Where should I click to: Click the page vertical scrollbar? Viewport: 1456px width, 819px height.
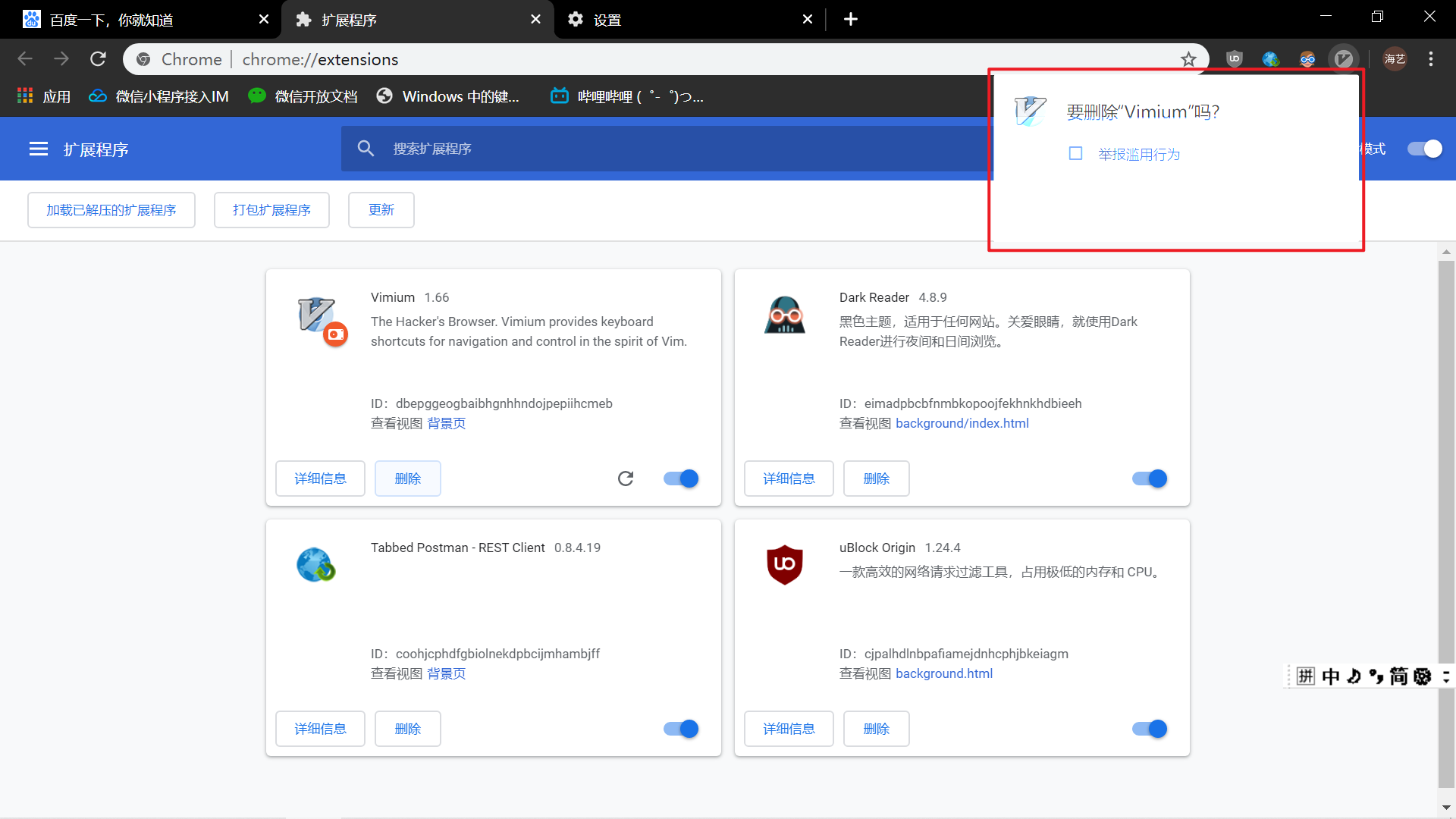(1446, 523)
